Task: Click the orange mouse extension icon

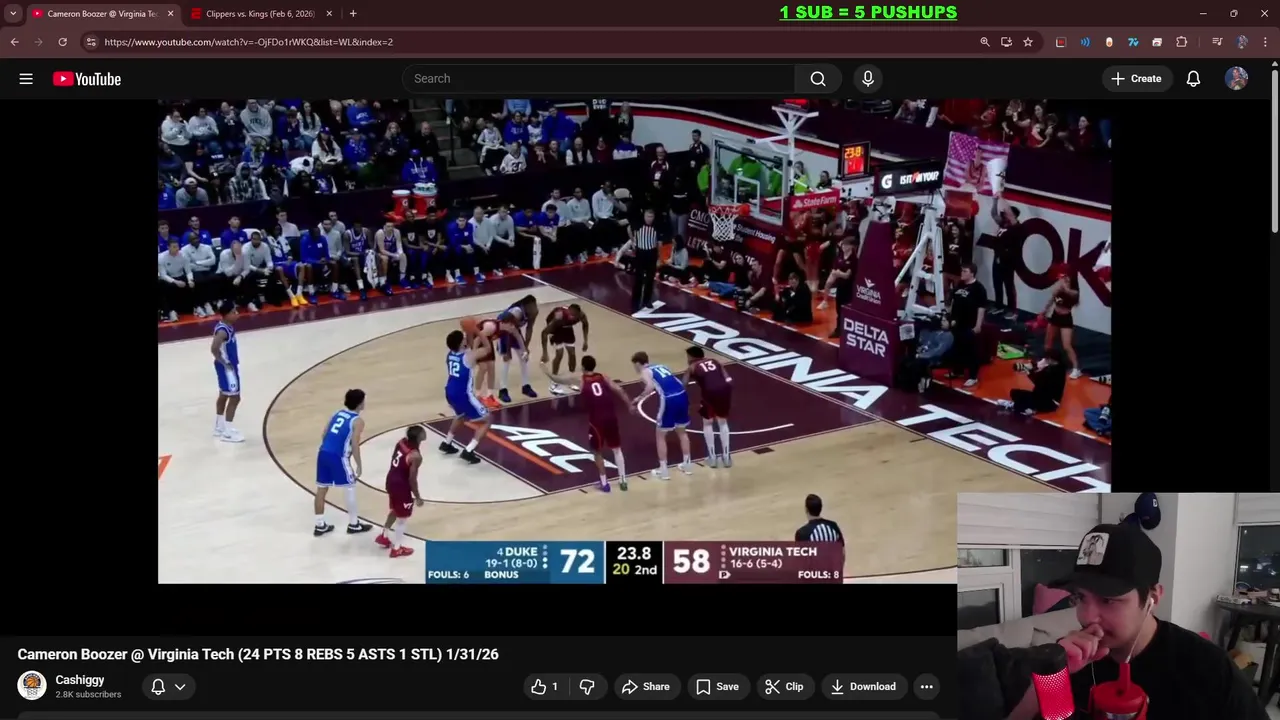Action: coord(1109,42)
